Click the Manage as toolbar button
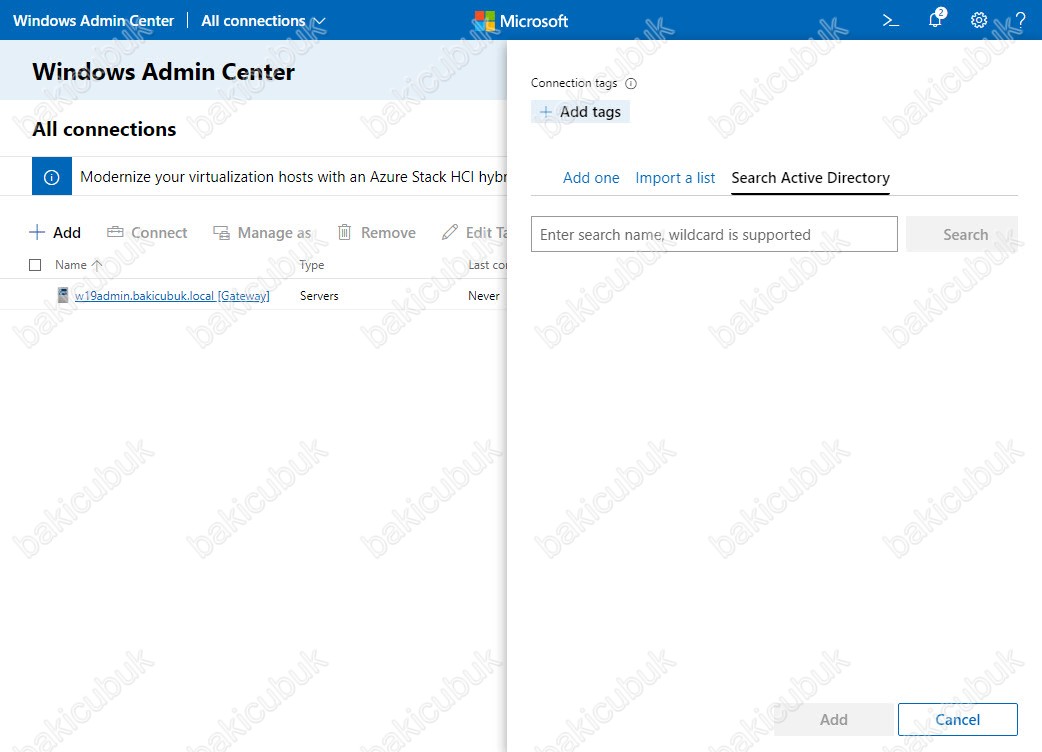Image resolution: width=1042 pixels, height=752 pixels. coord(262,233)
